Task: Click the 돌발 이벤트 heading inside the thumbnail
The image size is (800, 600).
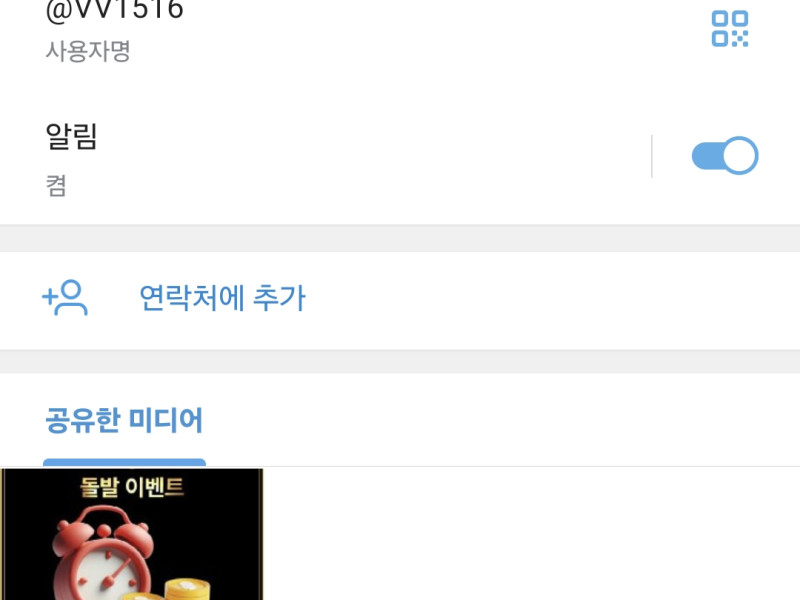Action: (x=132, y=486)
